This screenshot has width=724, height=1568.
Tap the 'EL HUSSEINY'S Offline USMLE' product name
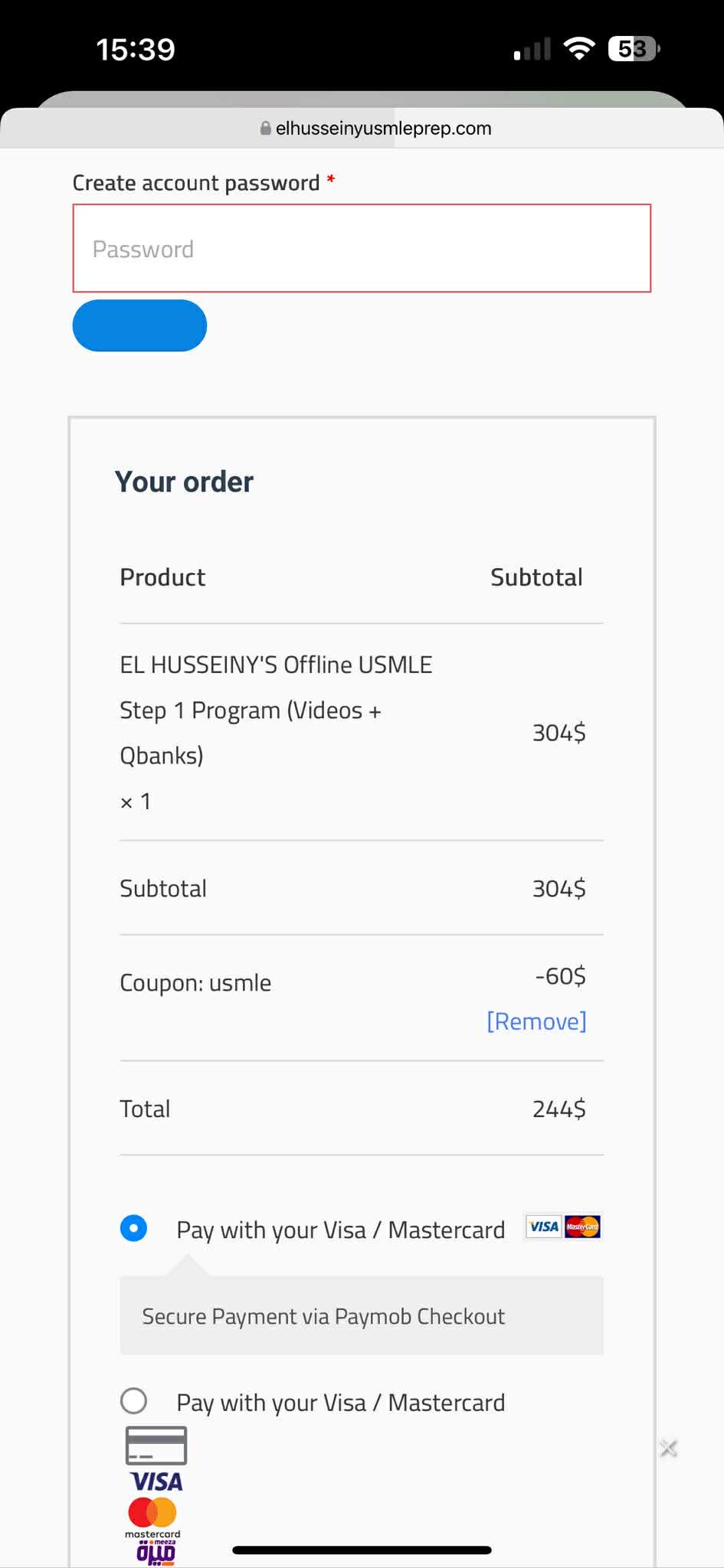(276, 665)
